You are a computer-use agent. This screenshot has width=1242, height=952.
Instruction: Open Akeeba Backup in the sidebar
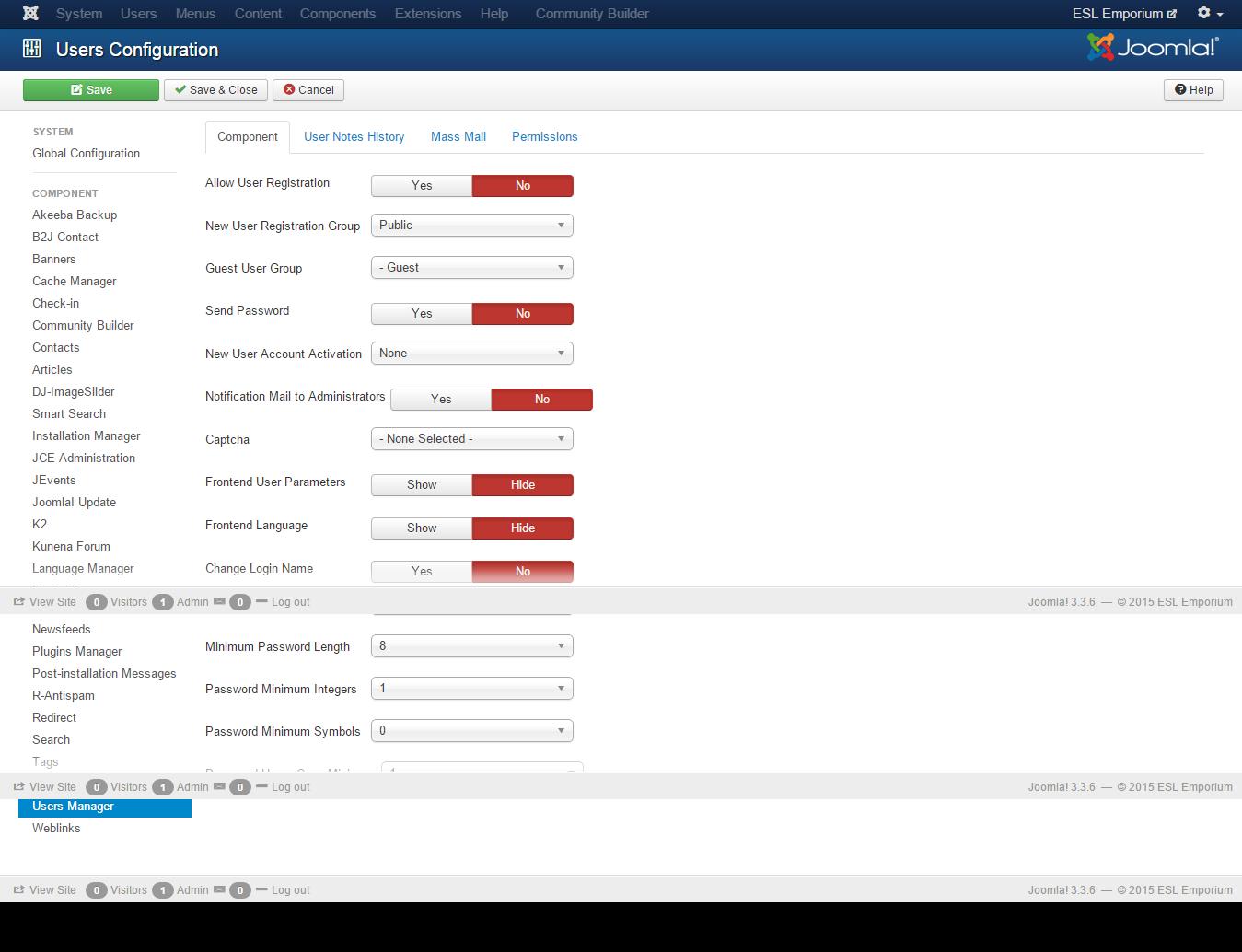[75, 215]
